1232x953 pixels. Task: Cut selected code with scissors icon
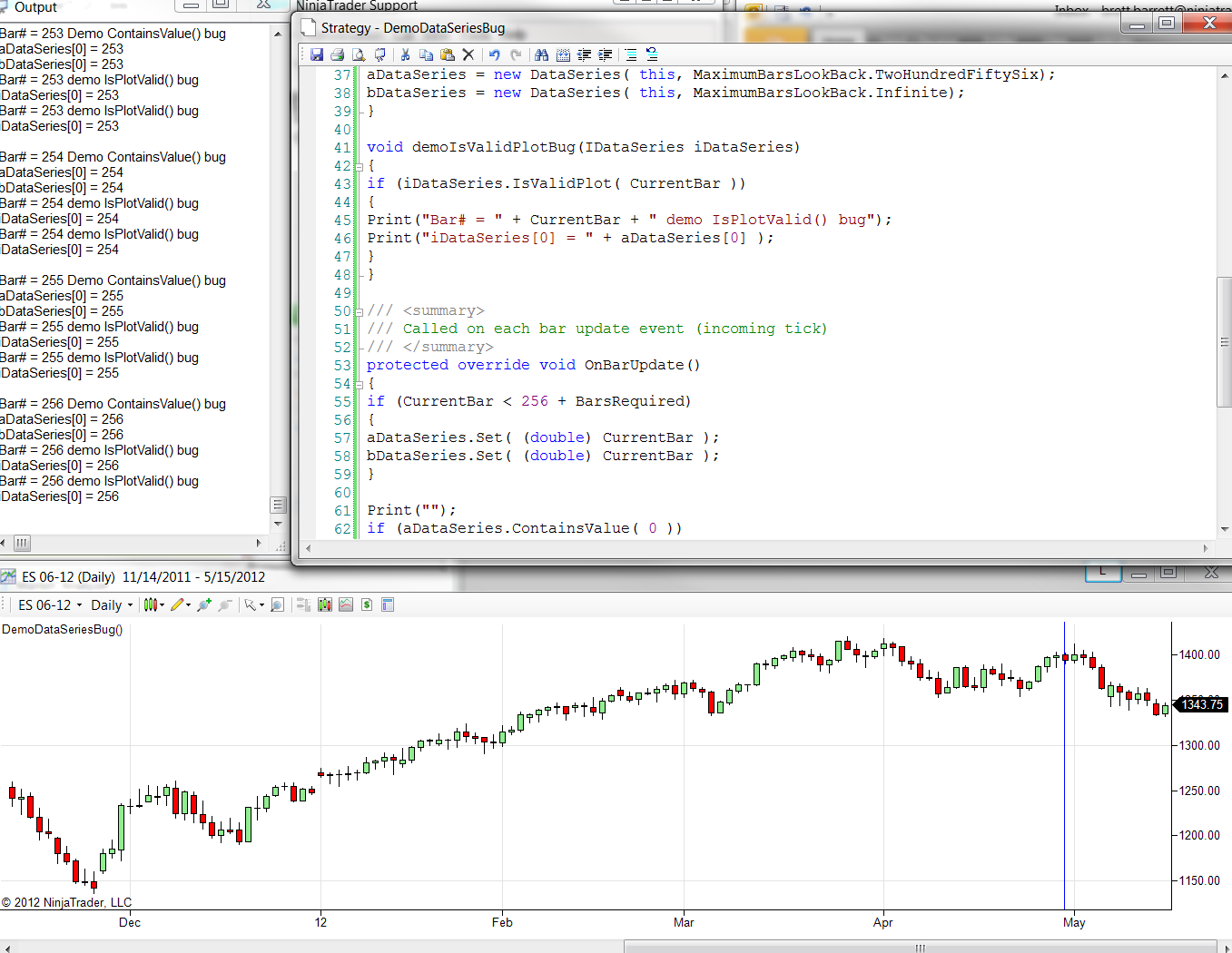point(405,55)
